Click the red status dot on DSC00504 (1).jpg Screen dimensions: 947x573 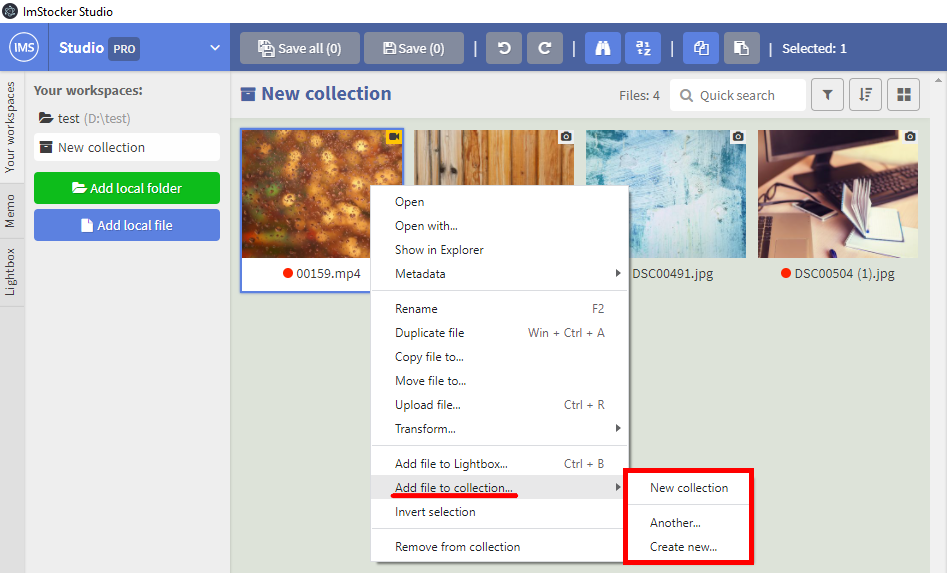point(786,273)
